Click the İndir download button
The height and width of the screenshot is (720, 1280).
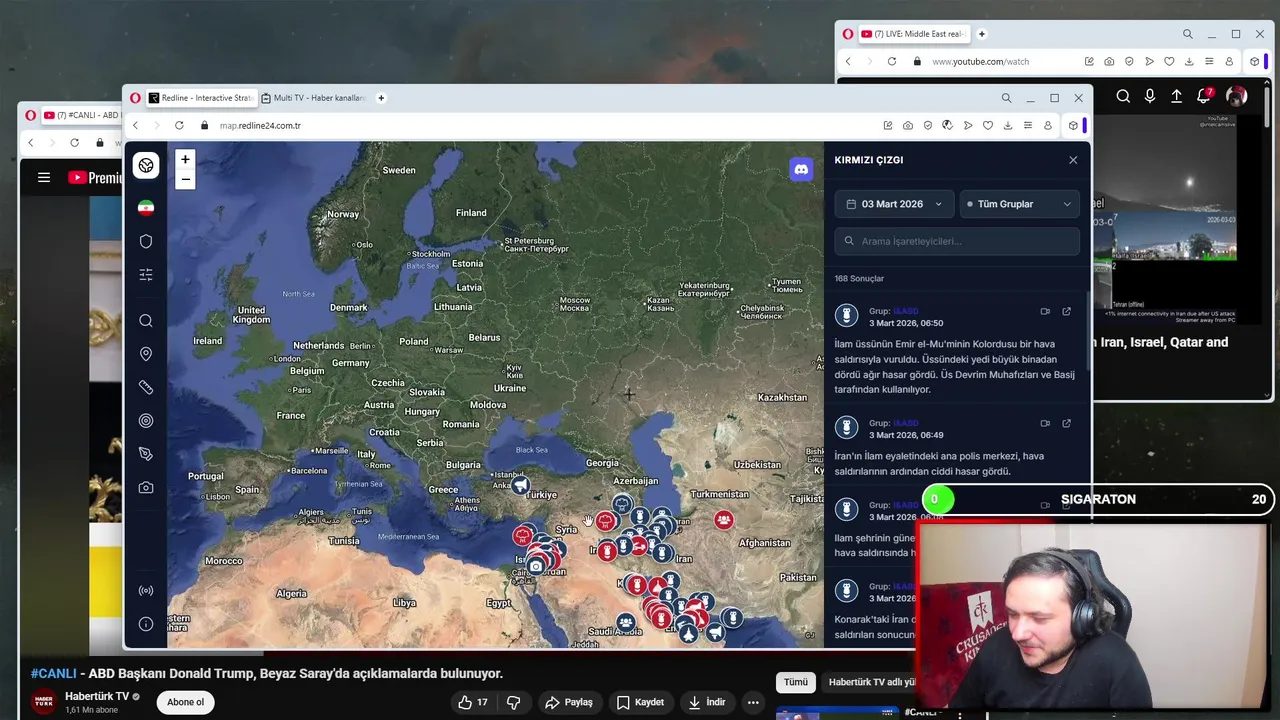(x=706, y=702)
